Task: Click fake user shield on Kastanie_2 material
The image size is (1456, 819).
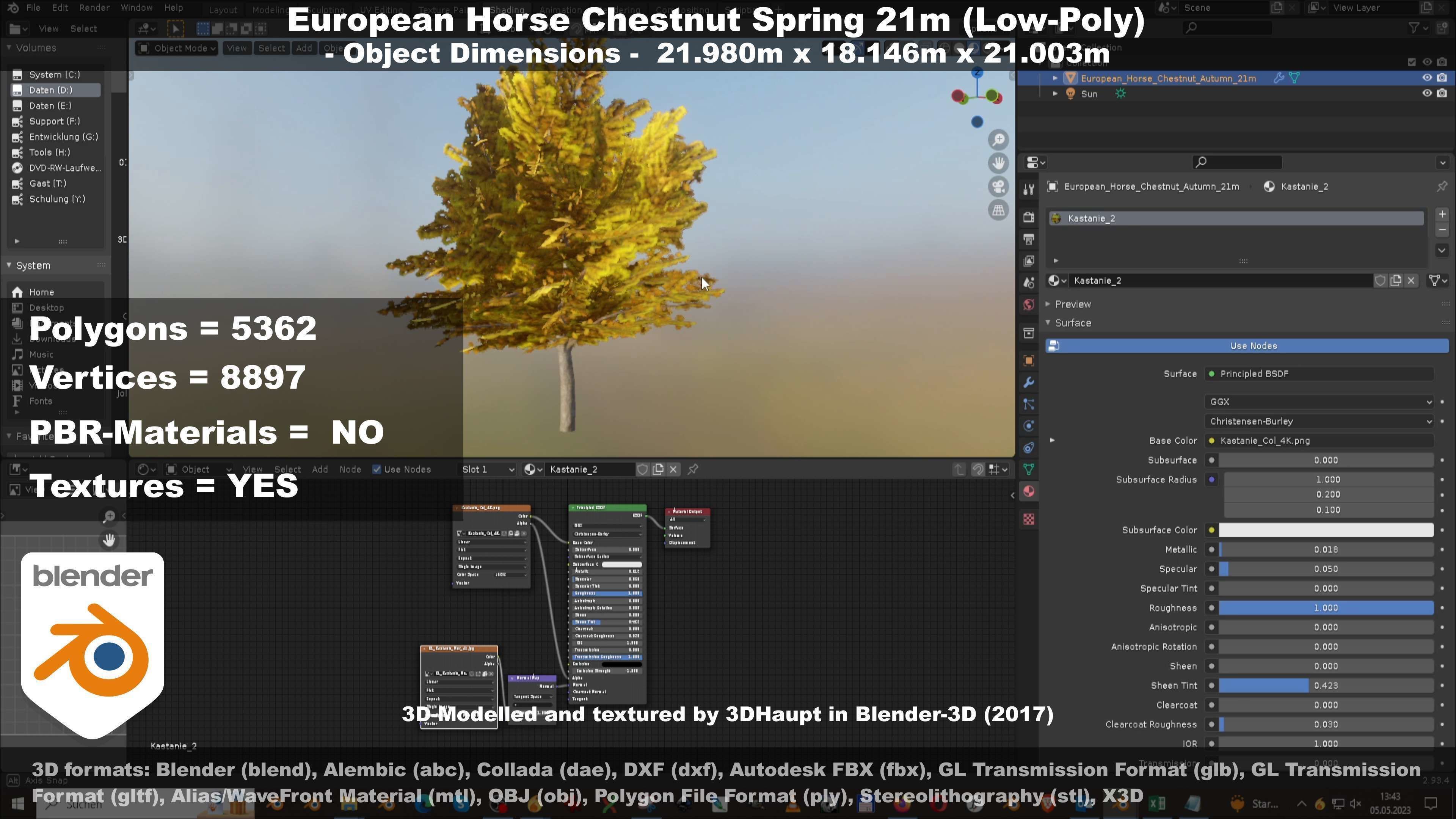Action: 1380,281
